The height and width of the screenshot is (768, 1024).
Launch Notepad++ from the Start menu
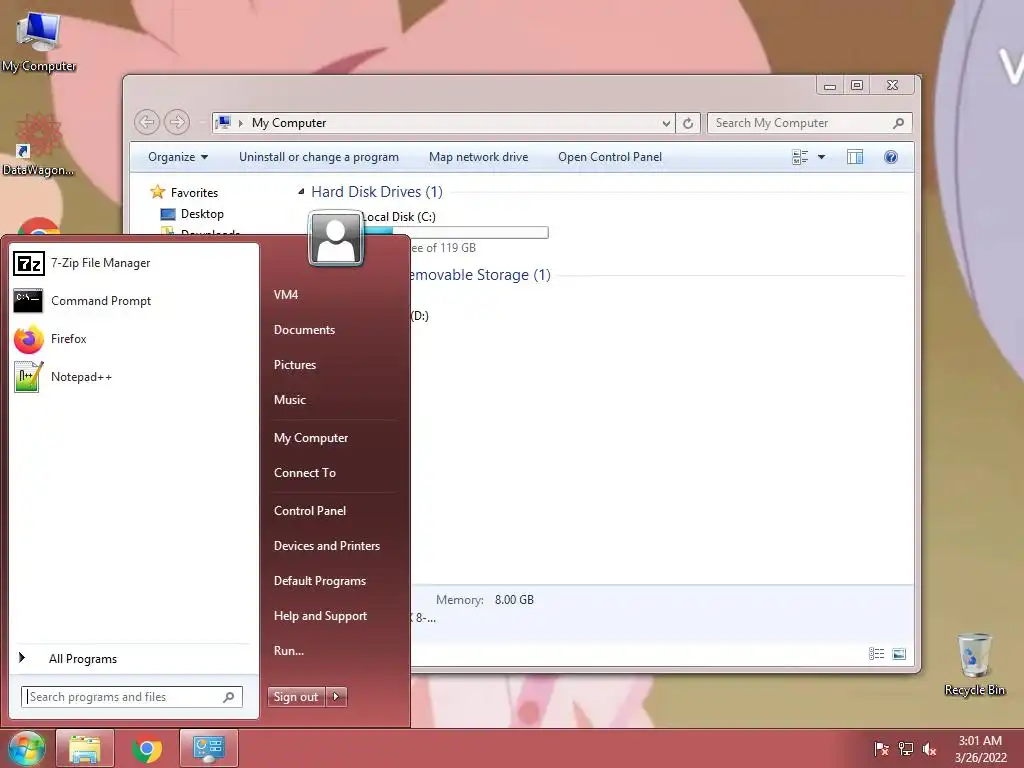point(63,377)
